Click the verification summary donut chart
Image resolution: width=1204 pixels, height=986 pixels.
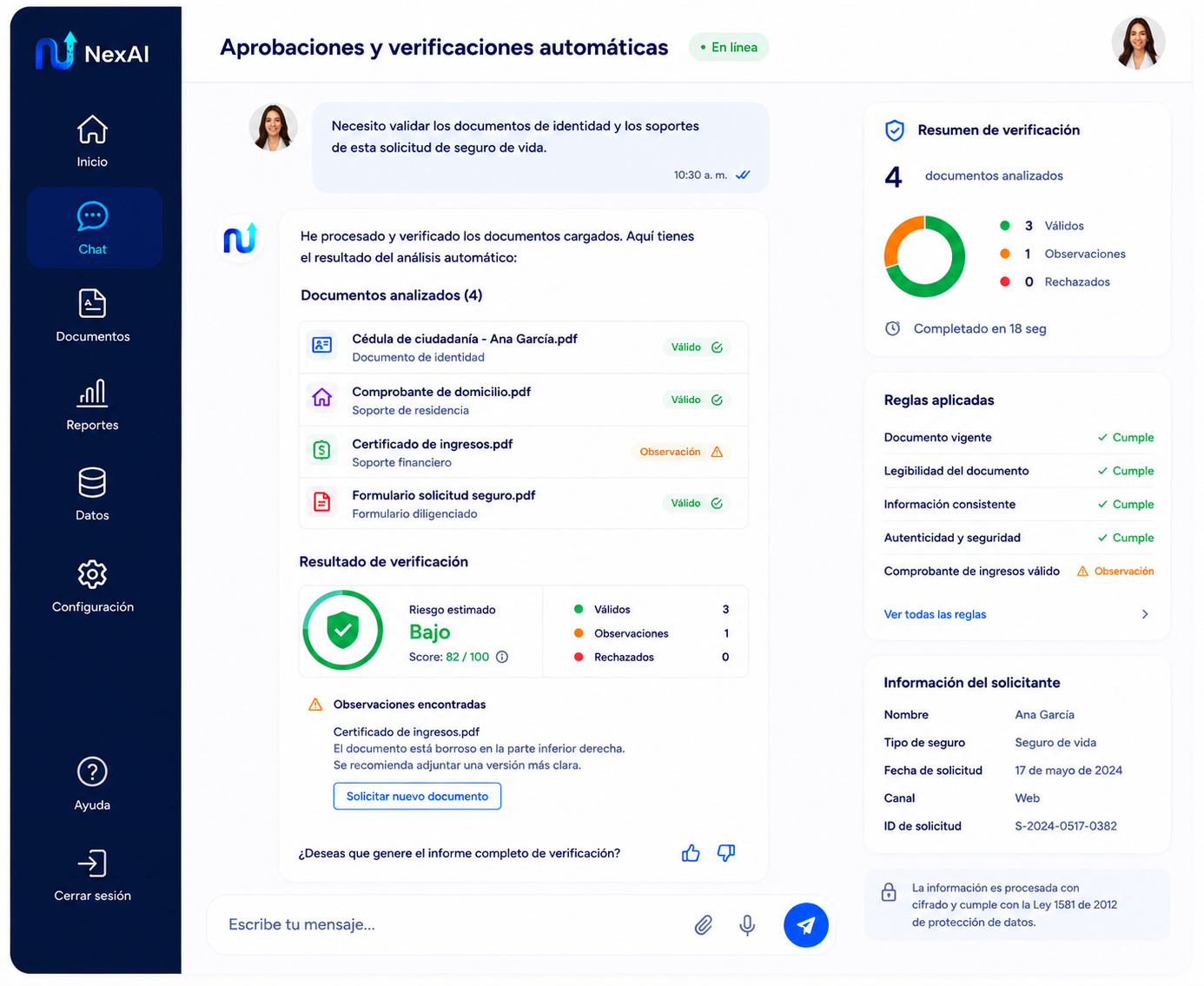click(x=924, y=256)
